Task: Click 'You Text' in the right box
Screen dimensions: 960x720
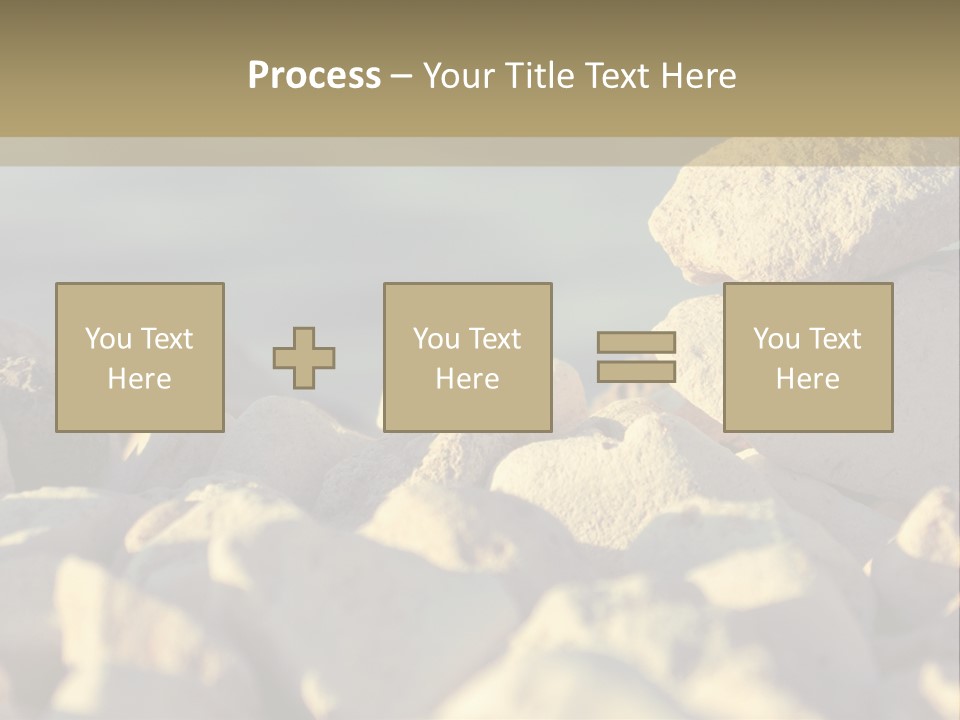Action: pos(807,339)
